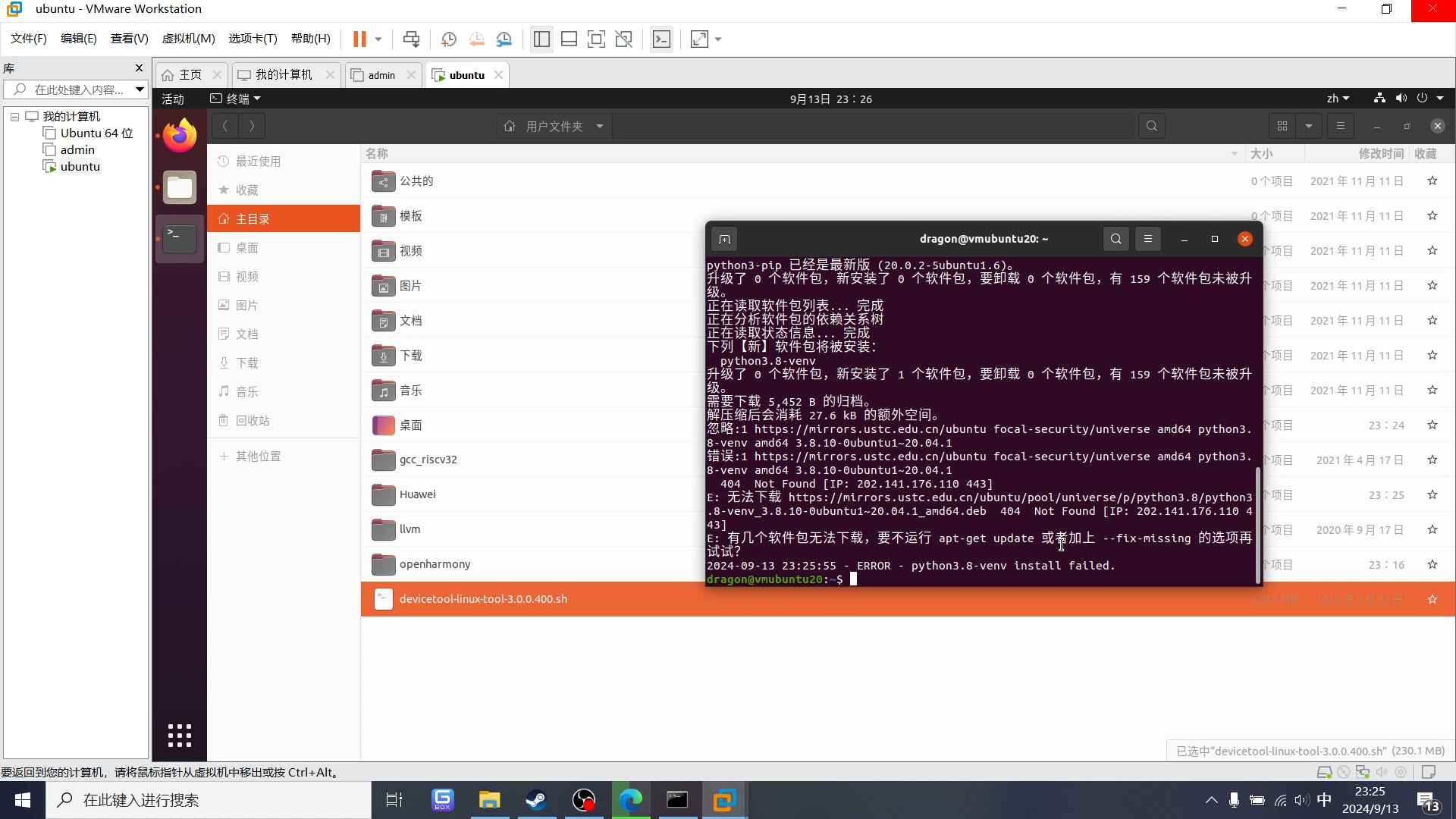Screen dimensions: 1456x819
Task: Star the devicetool-linux-tool script file
Action: [1432, 599]
